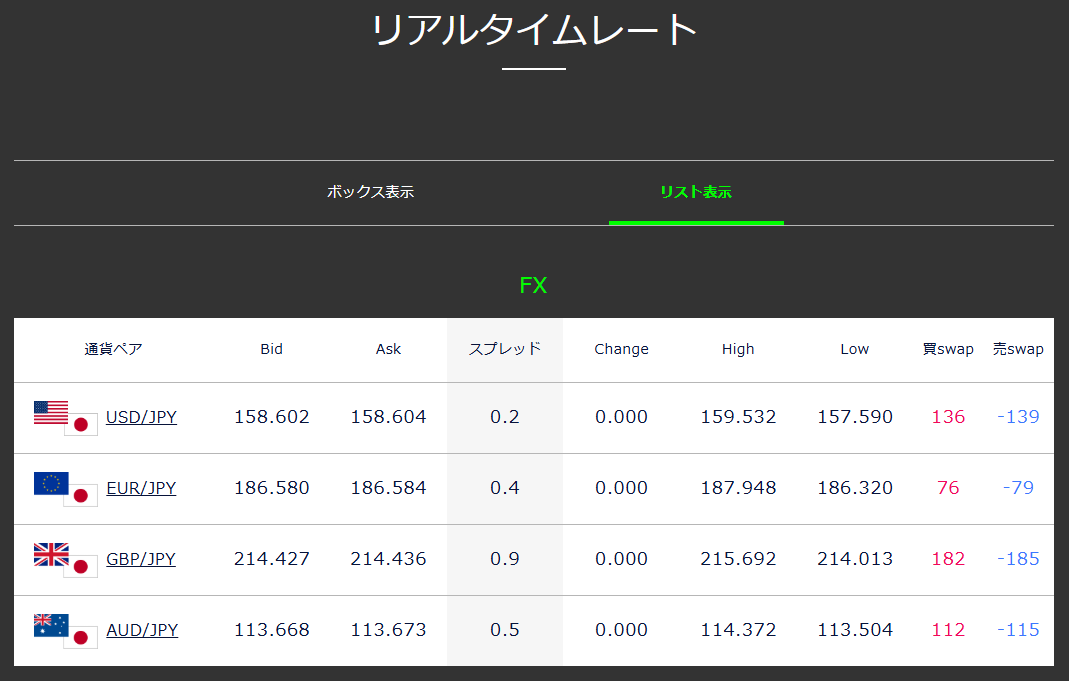1069x681 pixels.
Task: Click the USD/JPY Ask price 158.604
Action: pos(388,417)
